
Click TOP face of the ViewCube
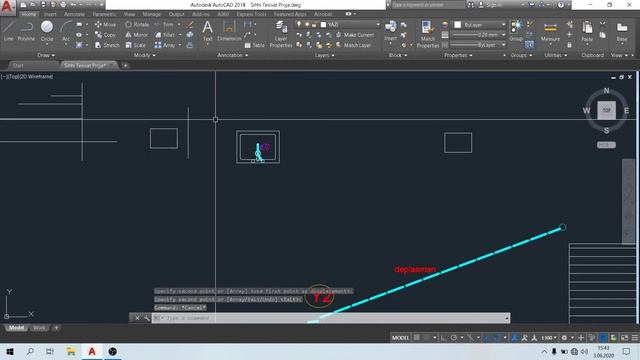click(x=607, y=110)
